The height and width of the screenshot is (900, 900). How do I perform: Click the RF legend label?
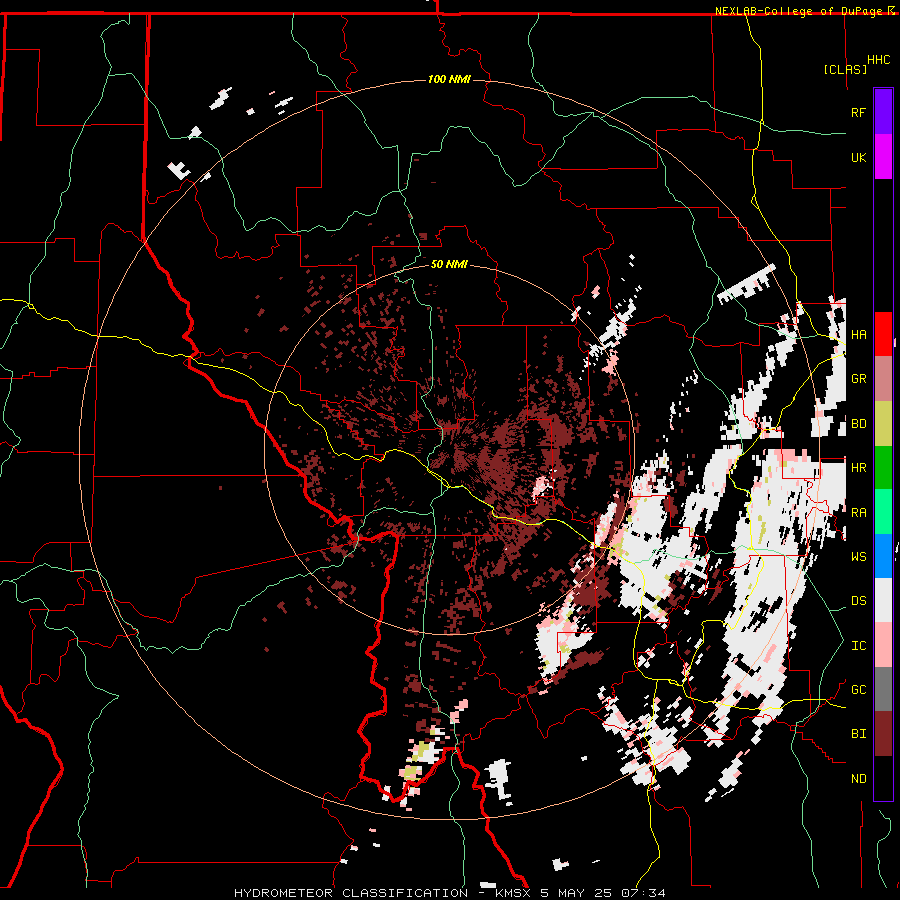(x=858, y=112)
